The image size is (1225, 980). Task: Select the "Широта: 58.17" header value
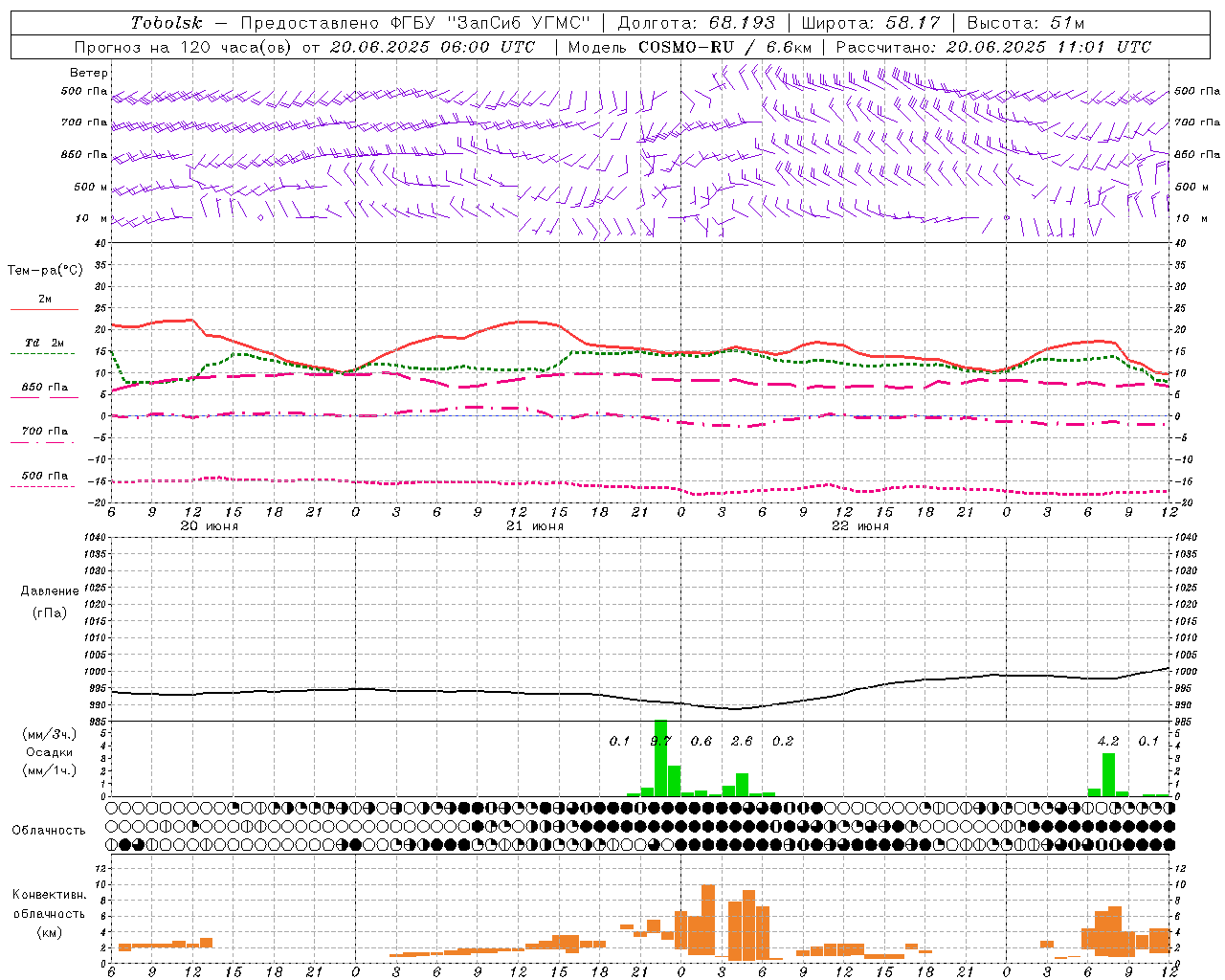pos(871,23)
